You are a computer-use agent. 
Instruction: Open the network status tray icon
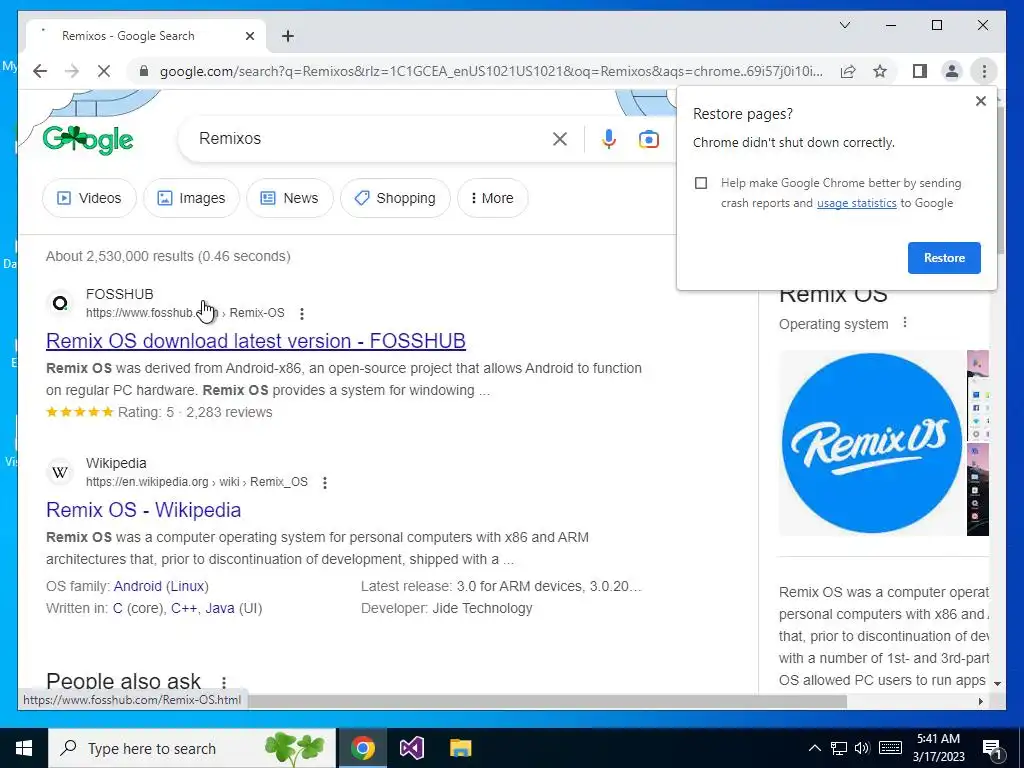(839, 748)
